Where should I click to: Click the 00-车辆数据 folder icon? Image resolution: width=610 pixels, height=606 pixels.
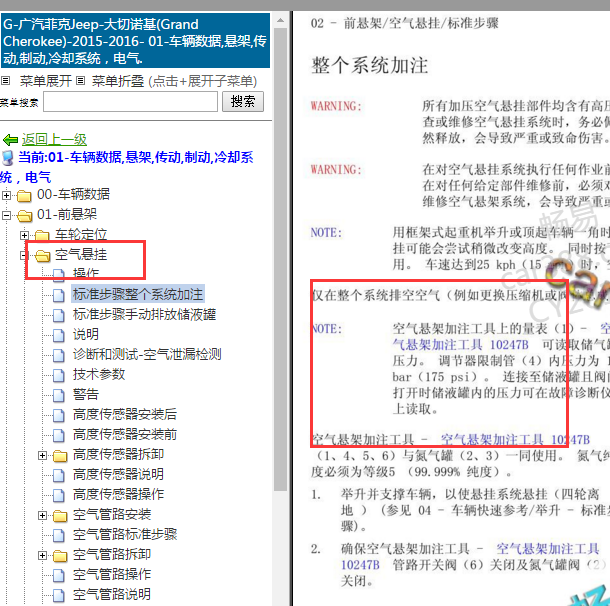tap(24, 196)
